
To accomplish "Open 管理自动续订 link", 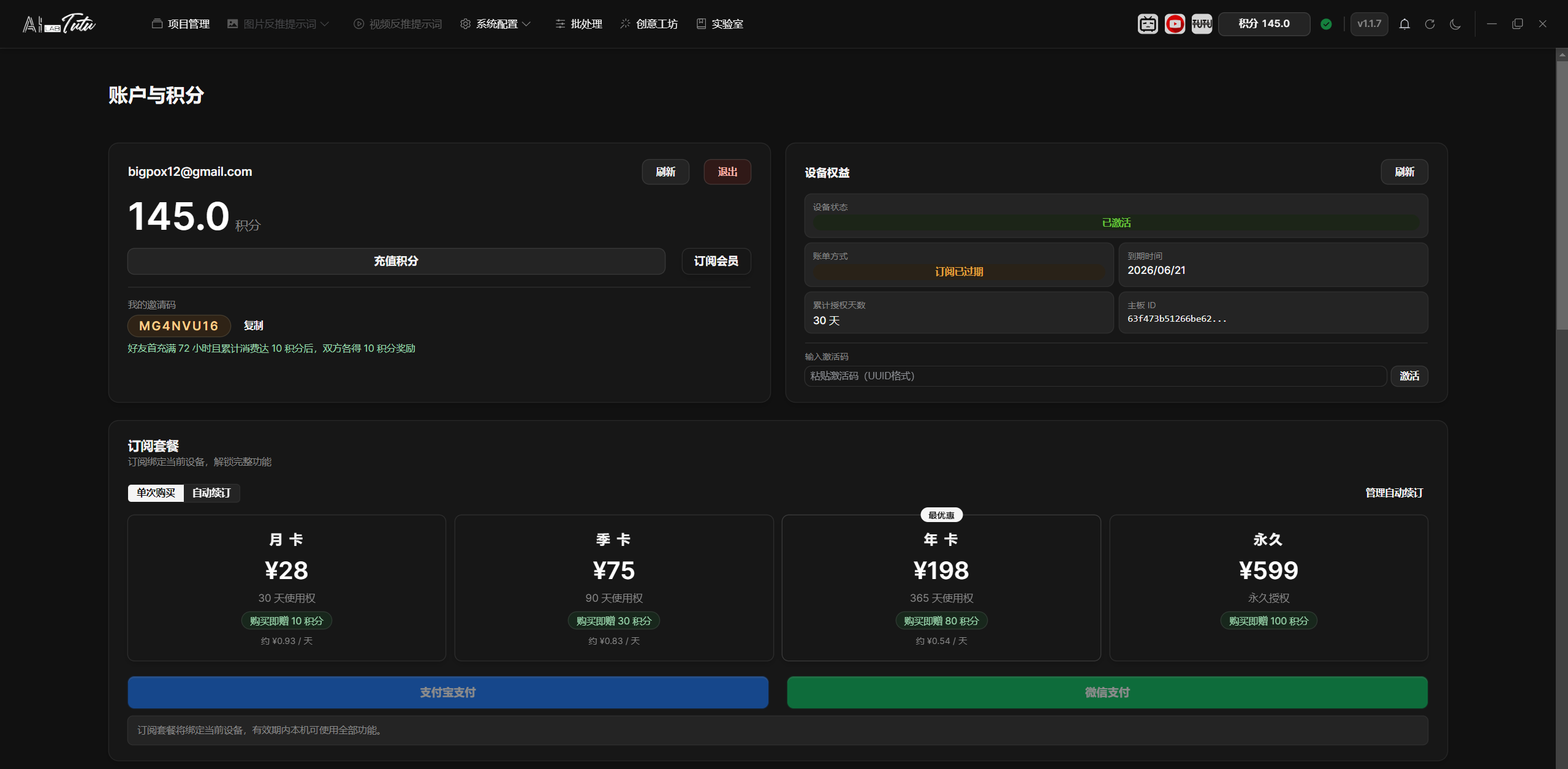I will pyautogui.click(x=1394, y=493).
